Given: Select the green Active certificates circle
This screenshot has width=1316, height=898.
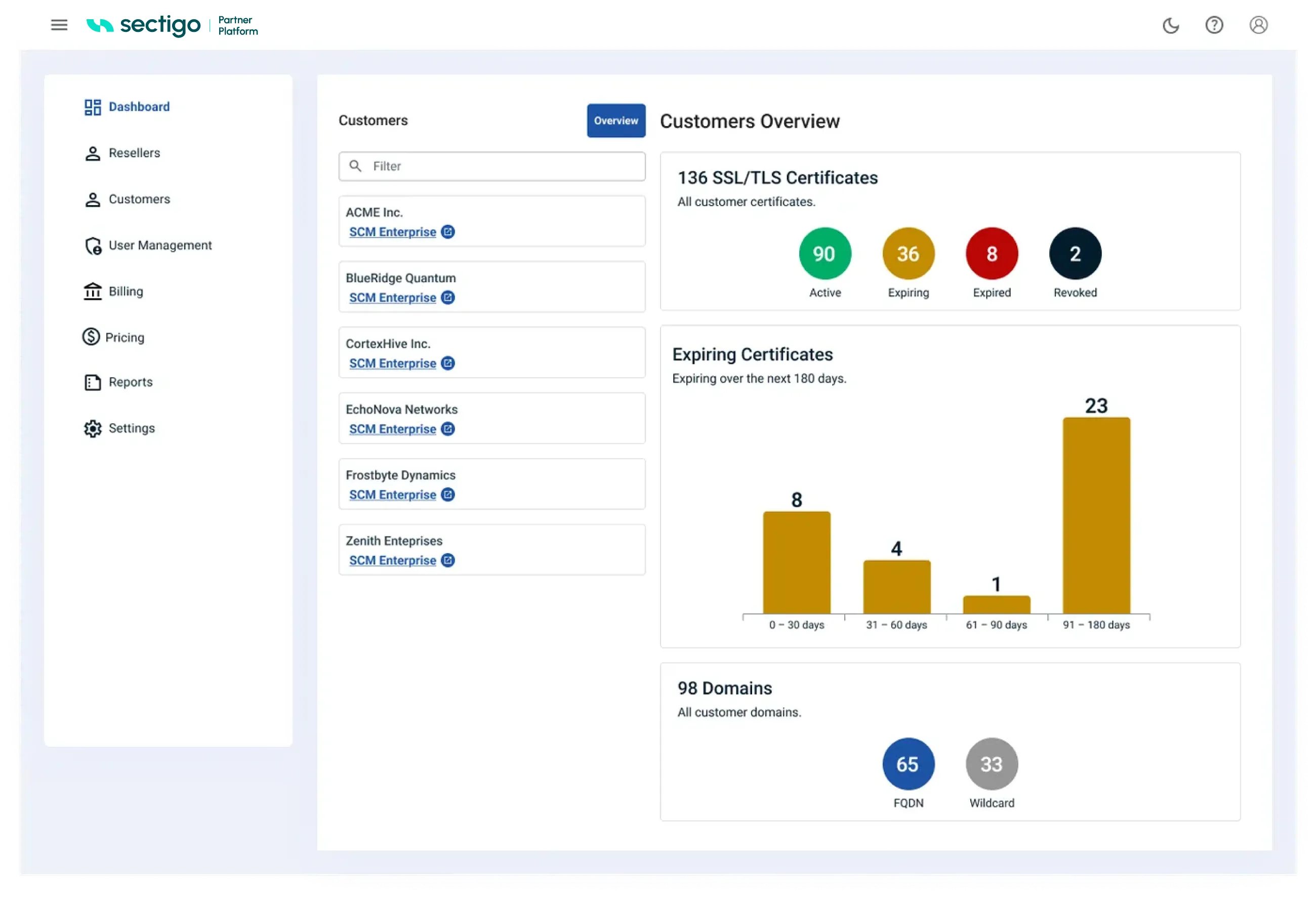Looking at the screenshot, I should coord(825,254).
